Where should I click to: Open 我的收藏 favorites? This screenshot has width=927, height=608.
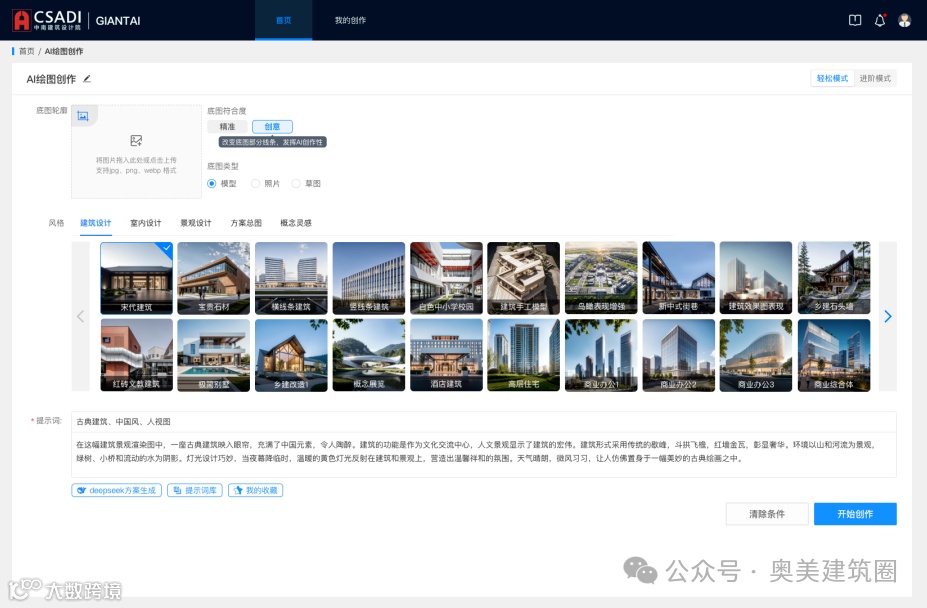255,490
